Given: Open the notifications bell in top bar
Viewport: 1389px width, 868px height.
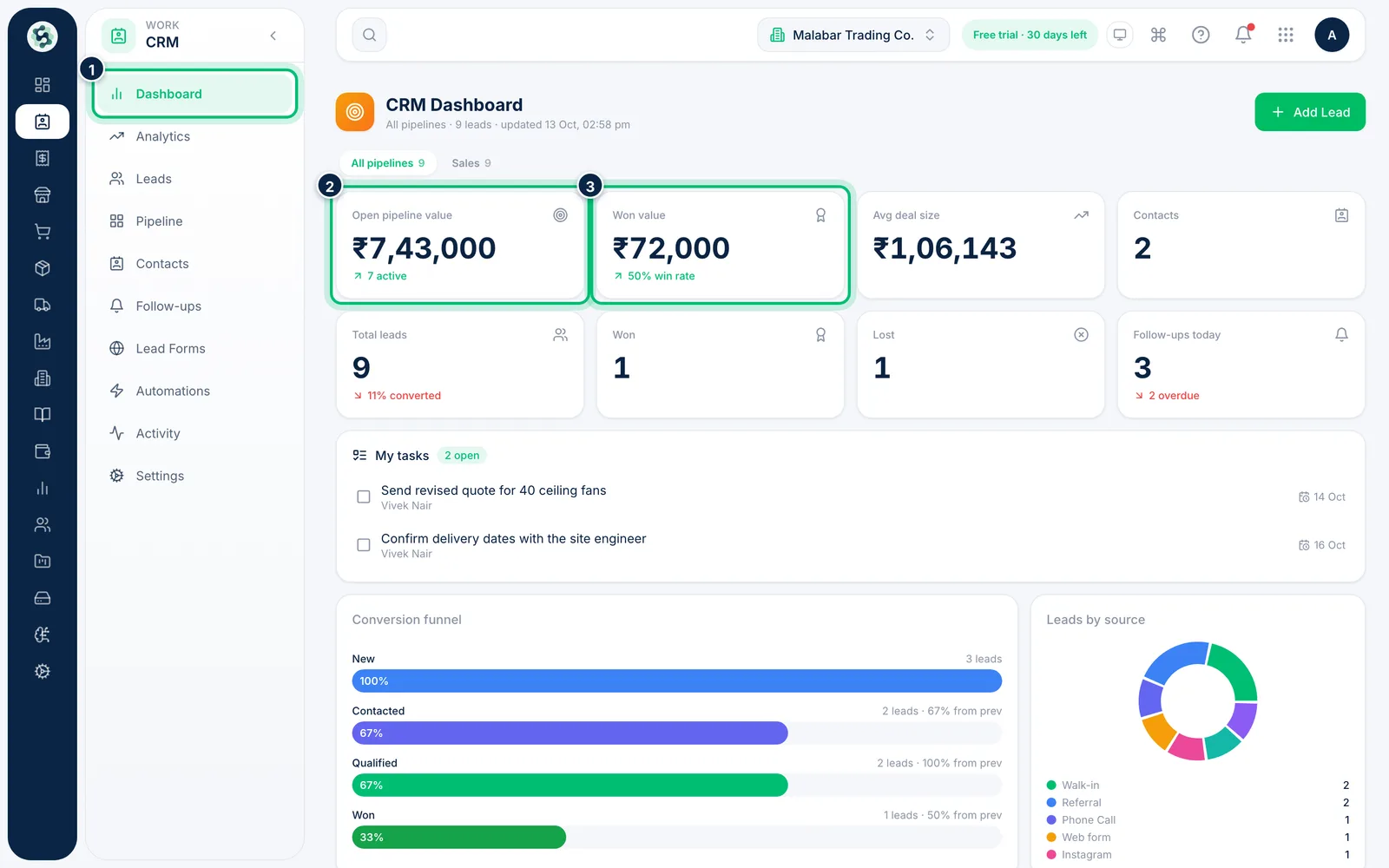Looking at the screenshot, I should [x=1243, y=35].
